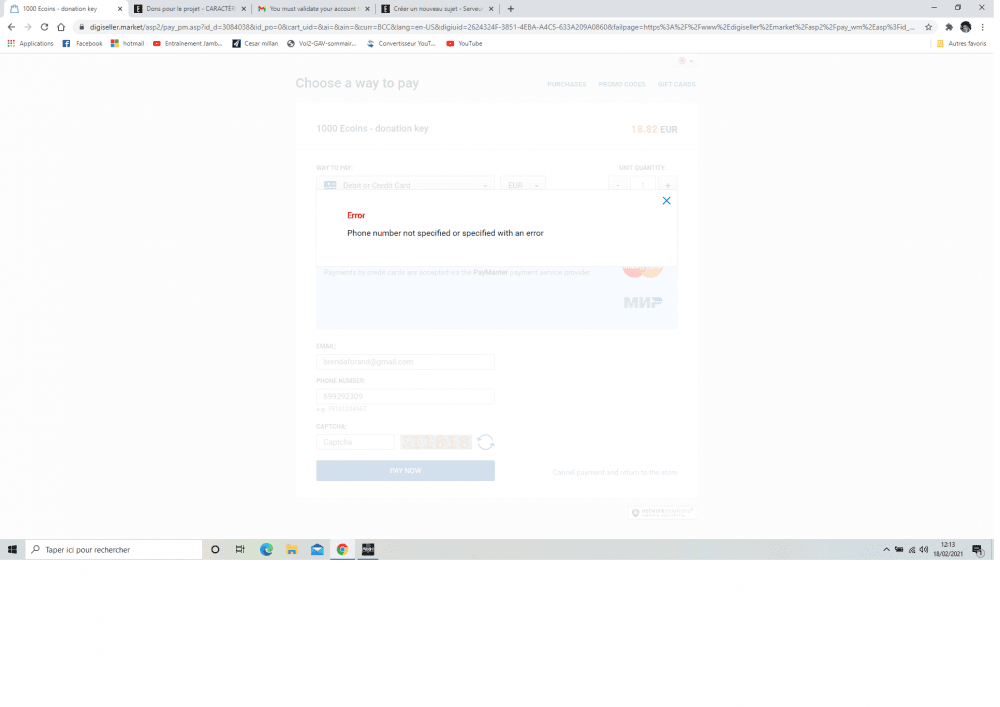Open the Facebook bookmark
1000x707 pixels.
click(83, 44)
